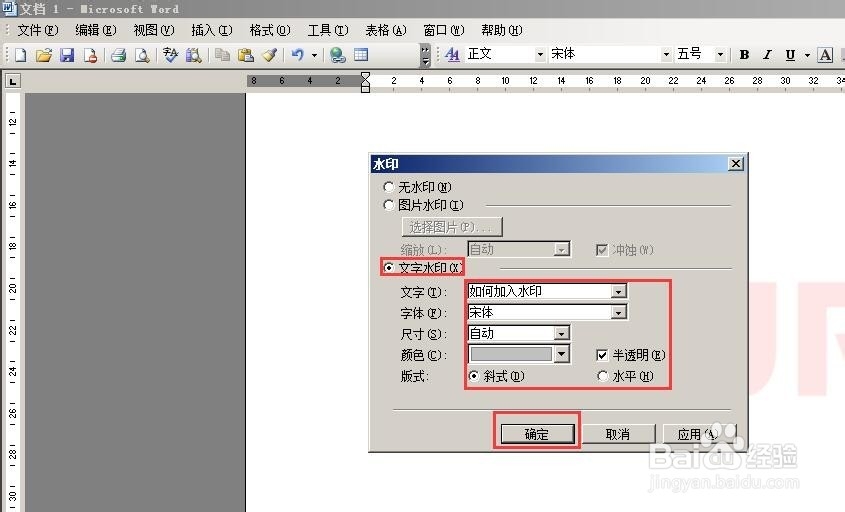The height and width of the screenshot is (512, 845).
Task: Click the Permission restricted document icon
Action: 91,55
